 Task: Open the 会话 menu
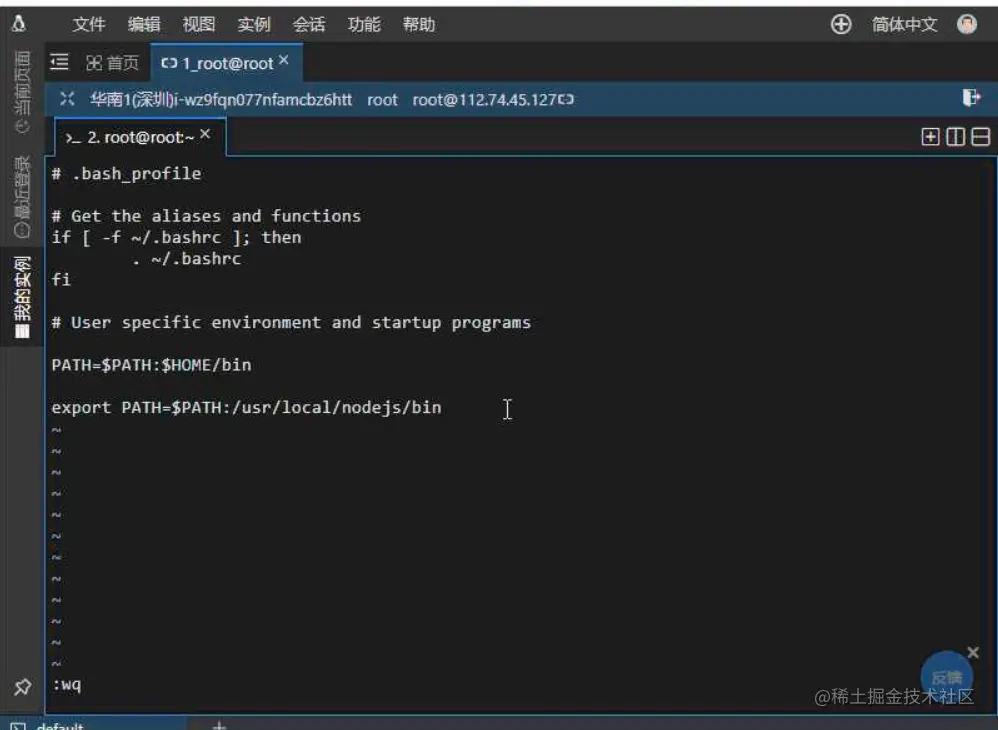click(x=309, y=25)
